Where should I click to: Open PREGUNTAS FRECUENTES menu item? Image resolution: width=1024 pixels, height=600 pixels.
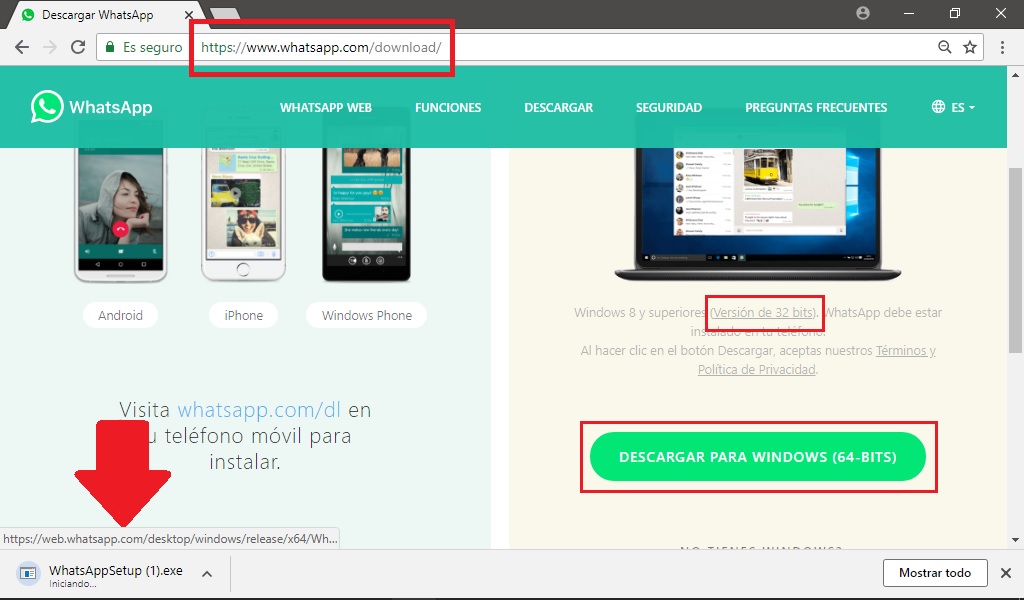tap(816, 108)
